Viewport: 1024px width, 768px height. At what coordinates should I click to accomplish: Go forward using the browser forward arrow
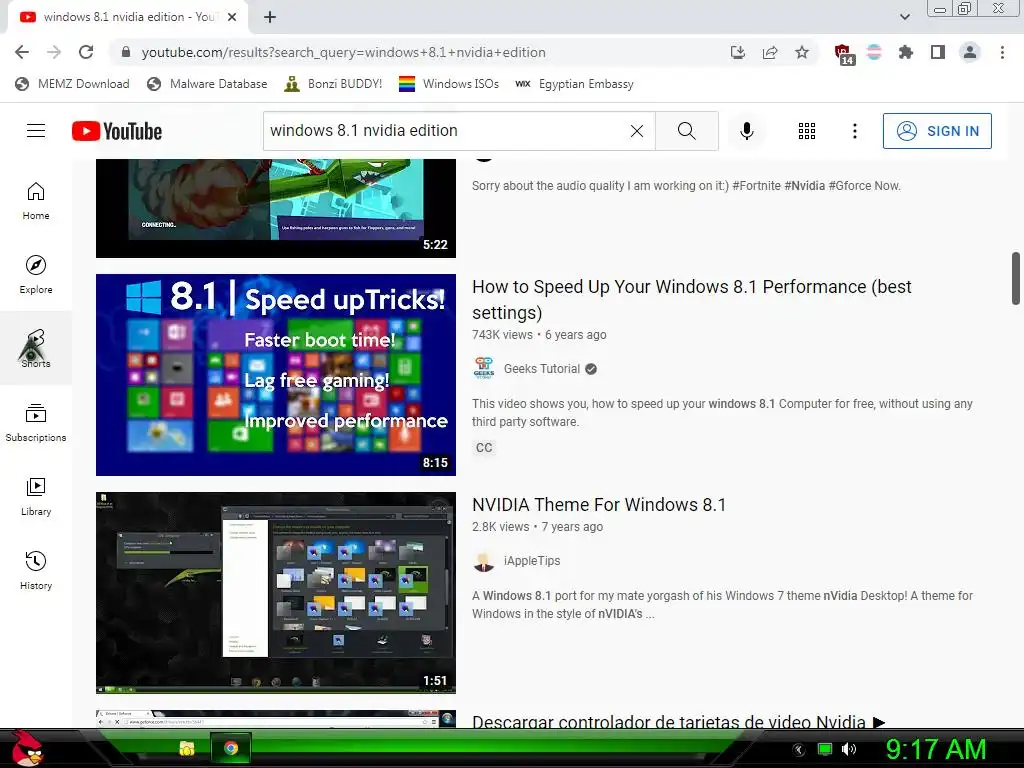[x=54, y=52]
